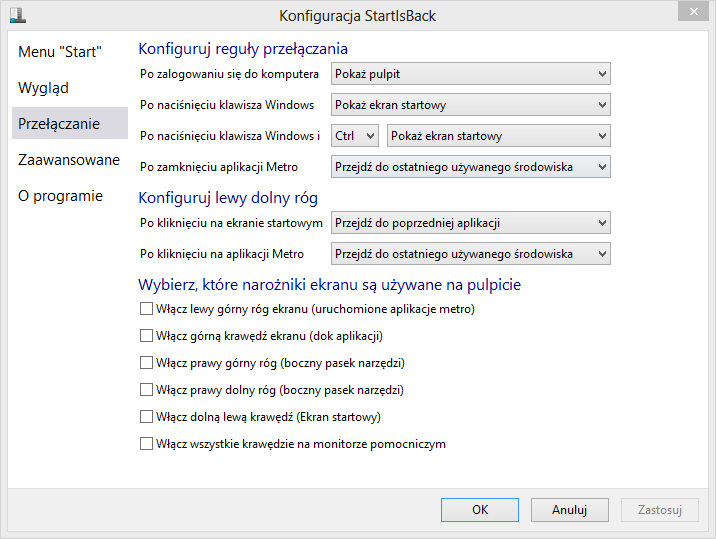Click the Konfiguruj reguły przełączania heading
This screenshot has height=539, width=716.
tap(243, 49)
